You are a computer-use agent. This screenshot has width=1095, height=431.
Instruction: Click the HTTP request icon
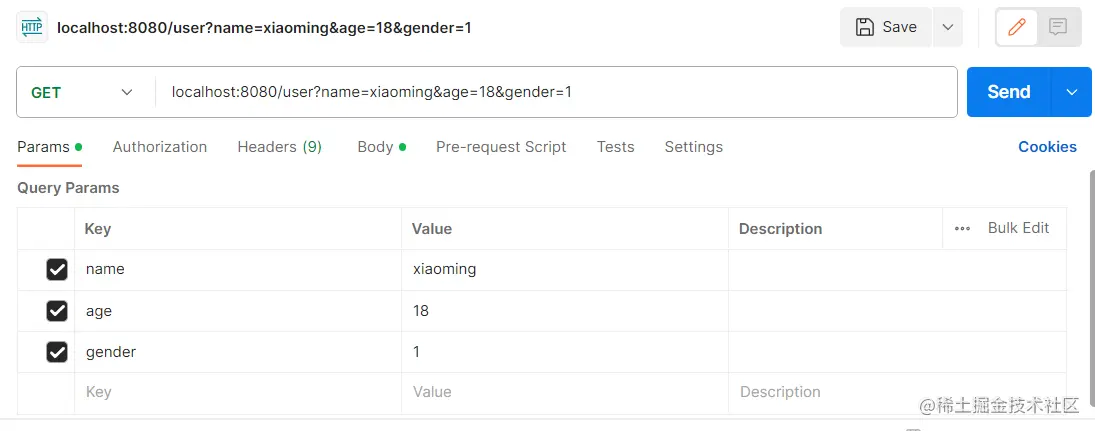pos(32,27)
